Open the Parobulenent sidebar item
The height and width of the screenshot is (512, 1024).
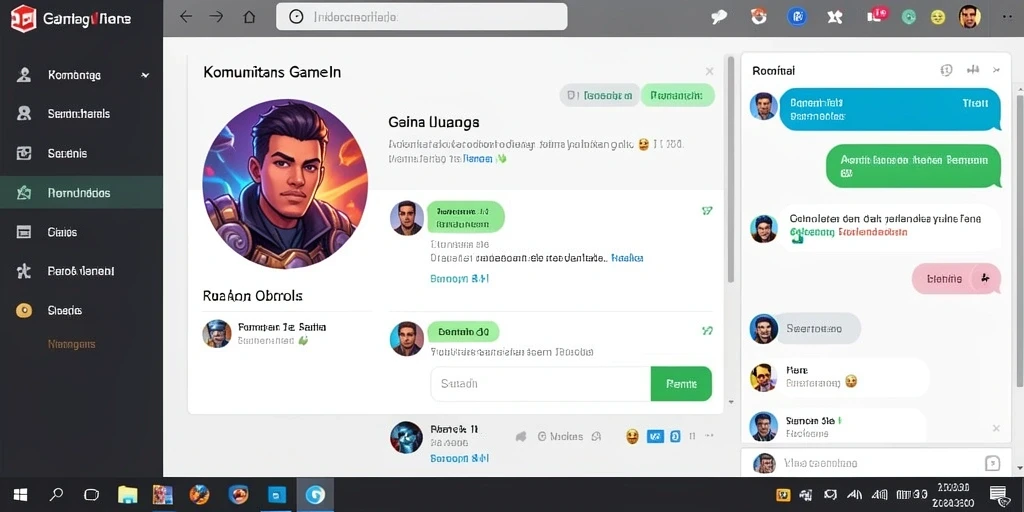(82, 271)
